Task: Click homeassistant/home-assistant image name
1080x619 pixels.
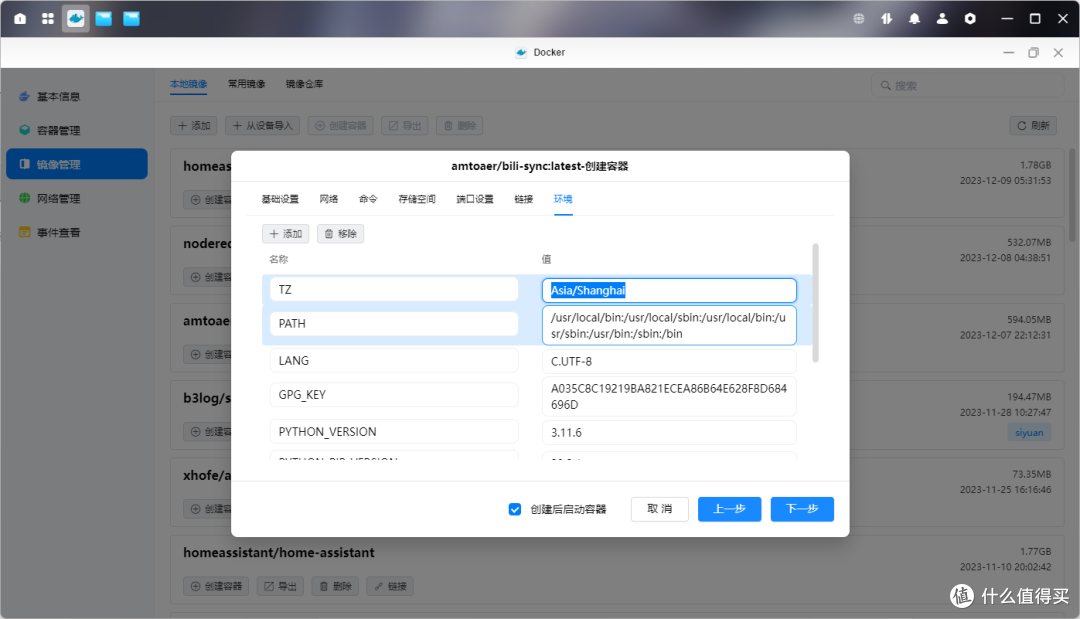Action: (279, 552)
